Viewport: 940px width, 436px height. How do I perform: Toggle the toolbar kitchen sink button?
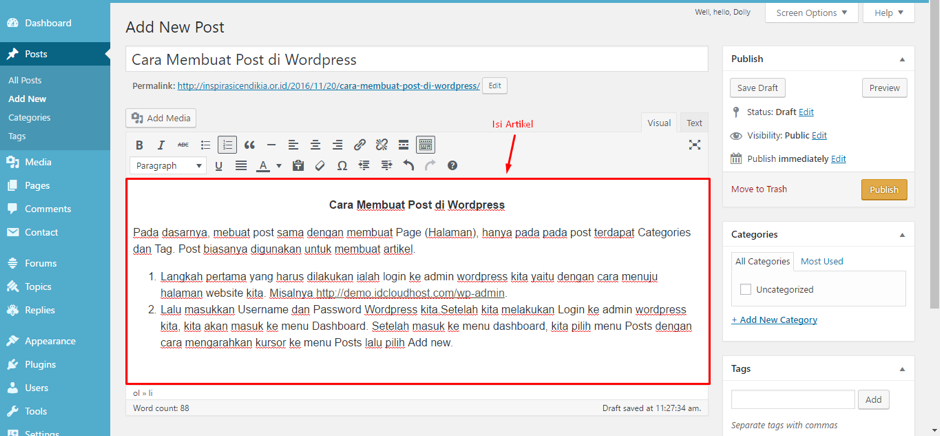click(426, 145)
